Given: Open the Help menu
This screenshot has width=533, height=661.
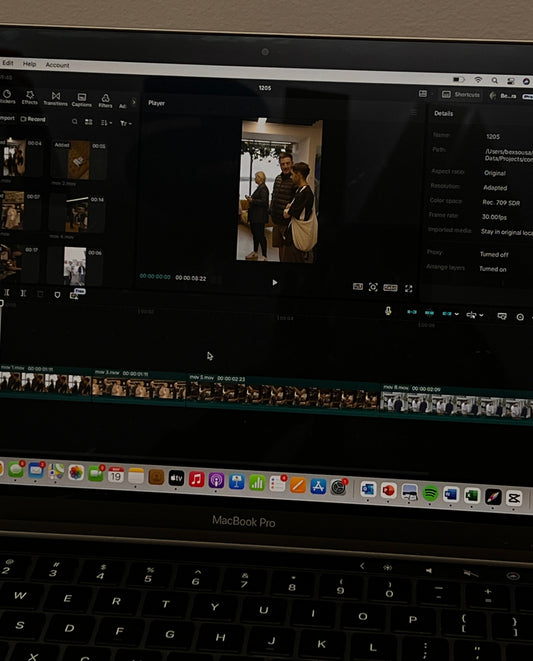Looking at the screenshot, I should click(x=29, y=64).
